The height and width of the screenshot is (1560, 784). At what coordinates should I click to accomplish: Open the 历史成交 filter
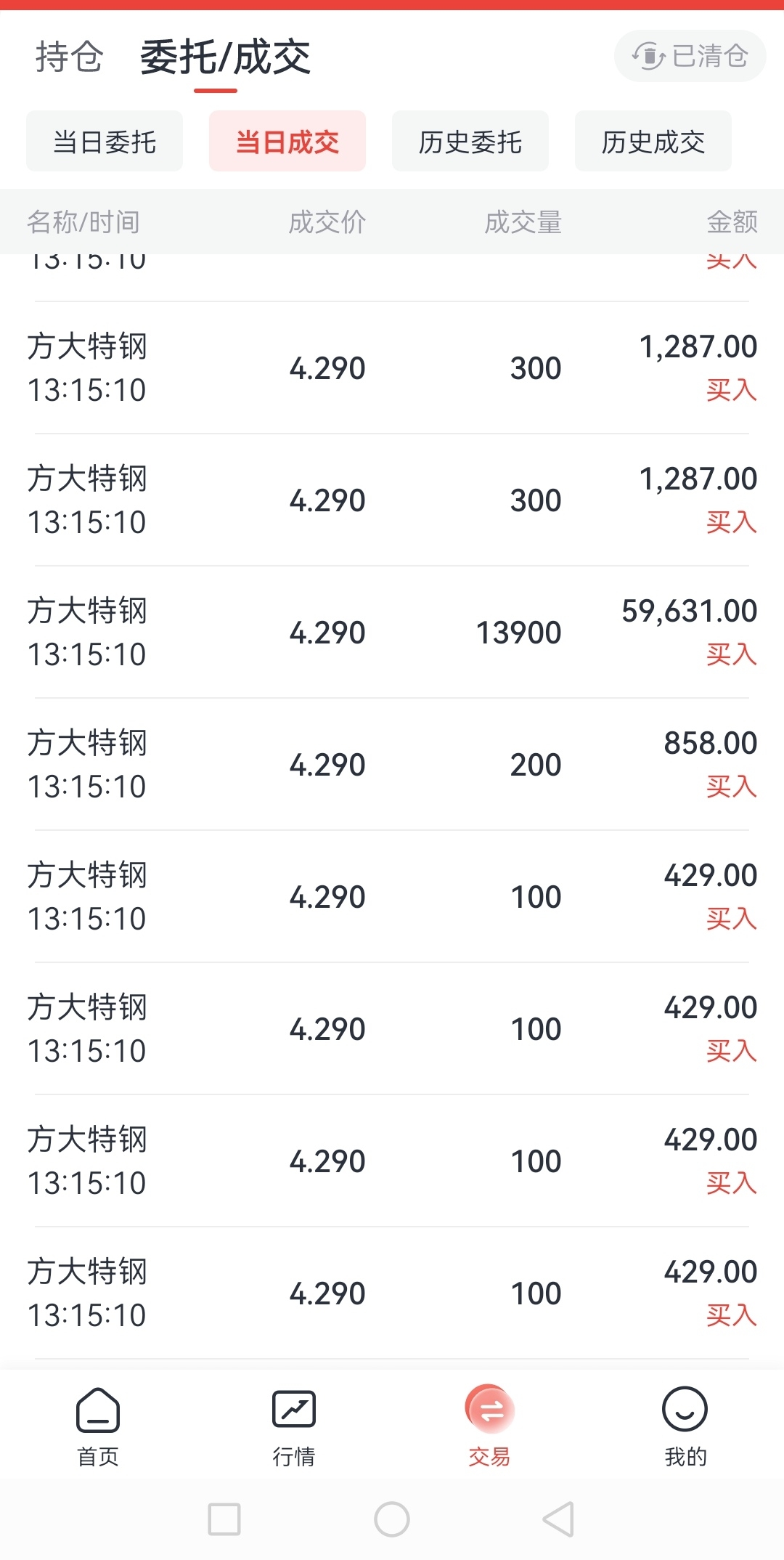pos(653,141)
